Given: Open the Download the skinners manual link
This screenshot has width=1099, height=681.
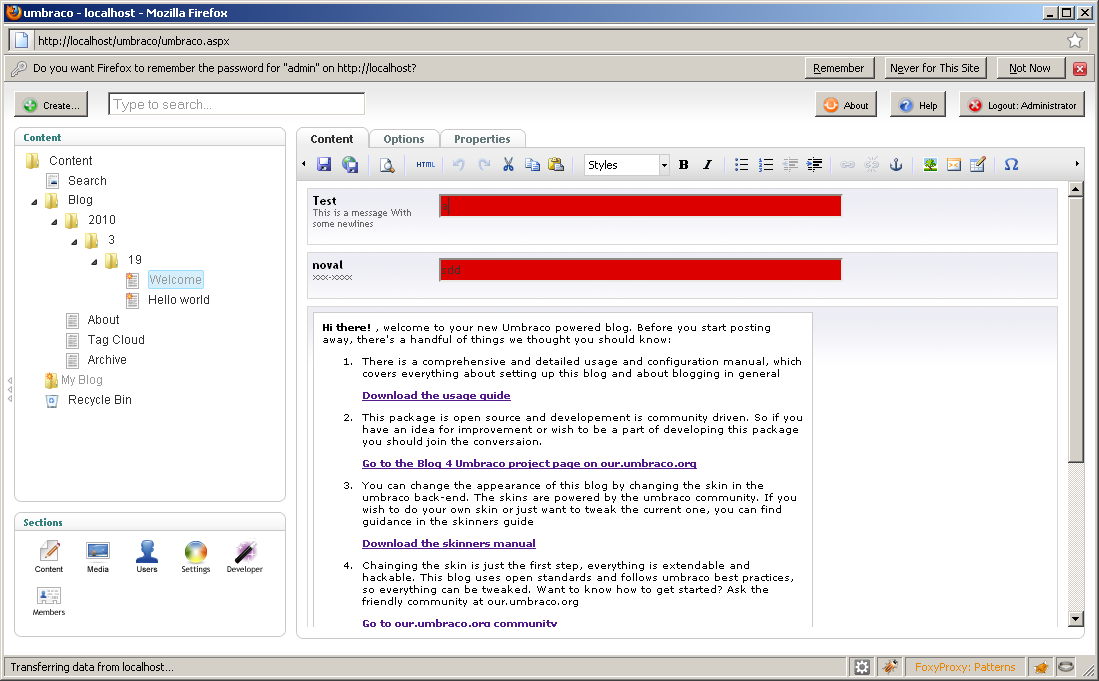Looking at the screenshot, I should point(449,543).
